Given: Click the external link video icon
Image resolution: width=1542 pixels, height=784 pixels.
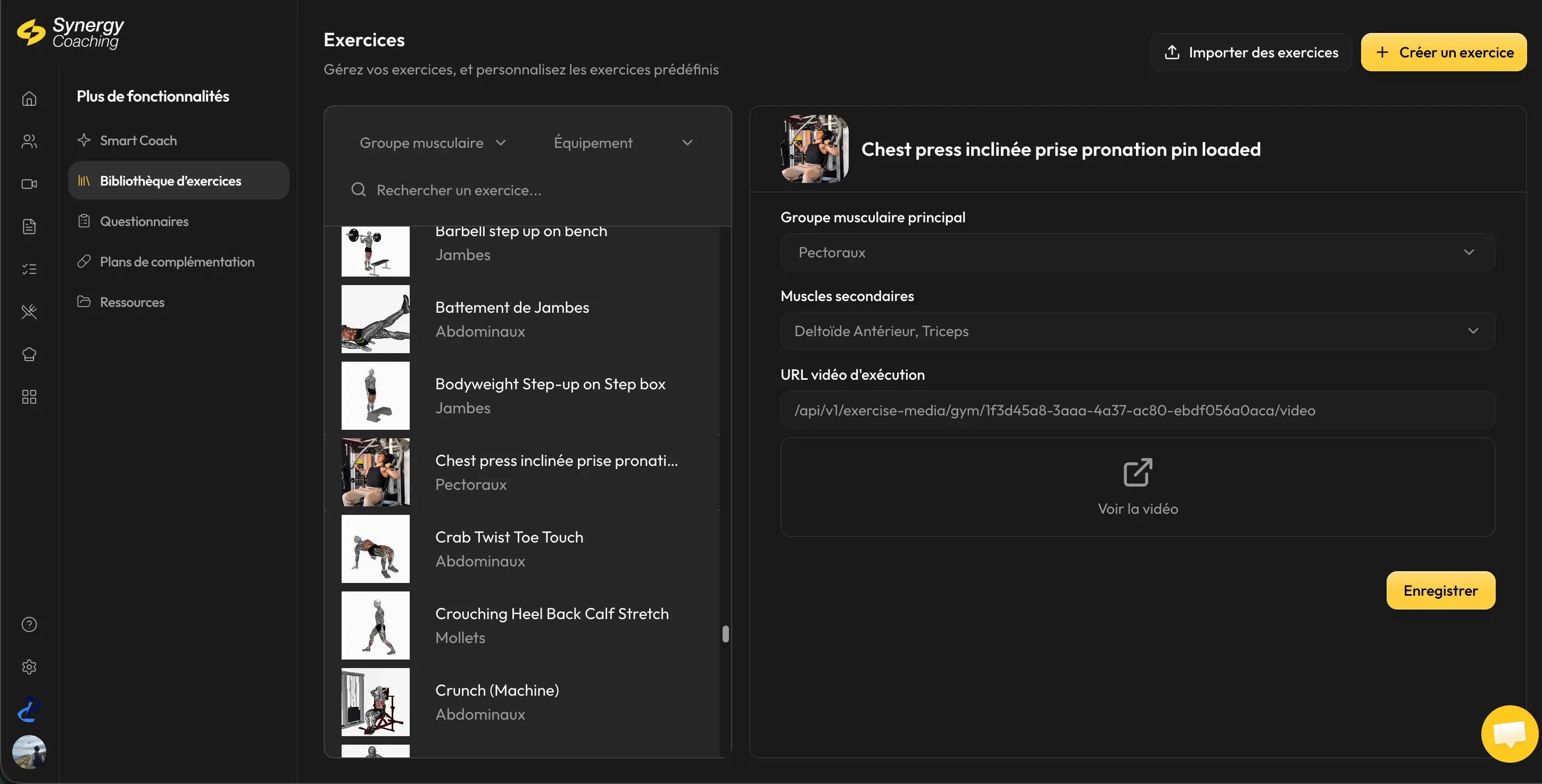Looking at the screenshot, I should (1138, 472).
